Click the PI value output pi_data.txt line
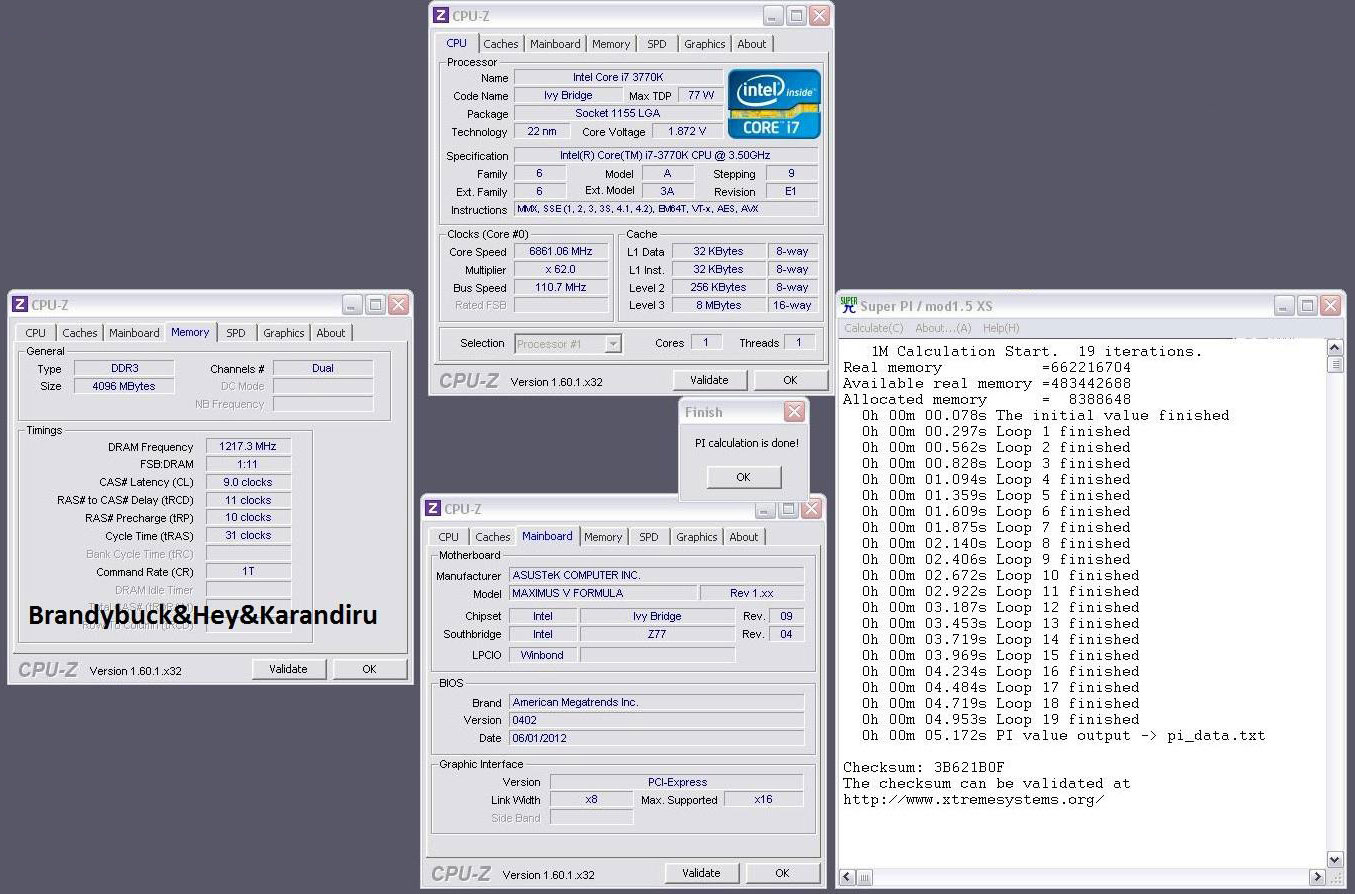Screen dimensions: 1355x894 coord(1064,736)
